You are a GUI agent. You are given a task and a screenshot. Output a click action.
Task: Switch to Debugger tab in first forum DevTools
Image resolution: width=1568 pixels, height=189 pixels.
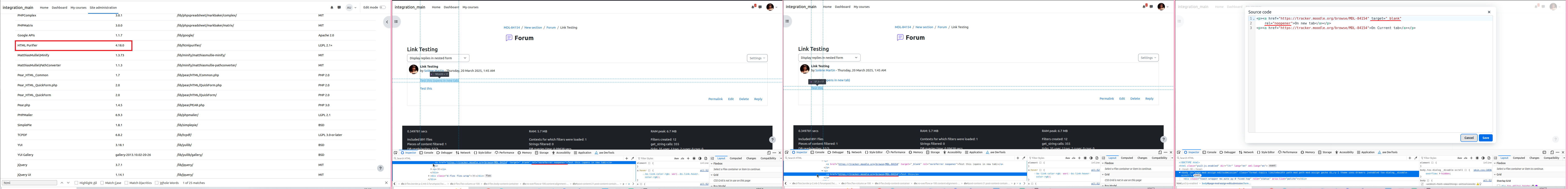click(444, 153)
